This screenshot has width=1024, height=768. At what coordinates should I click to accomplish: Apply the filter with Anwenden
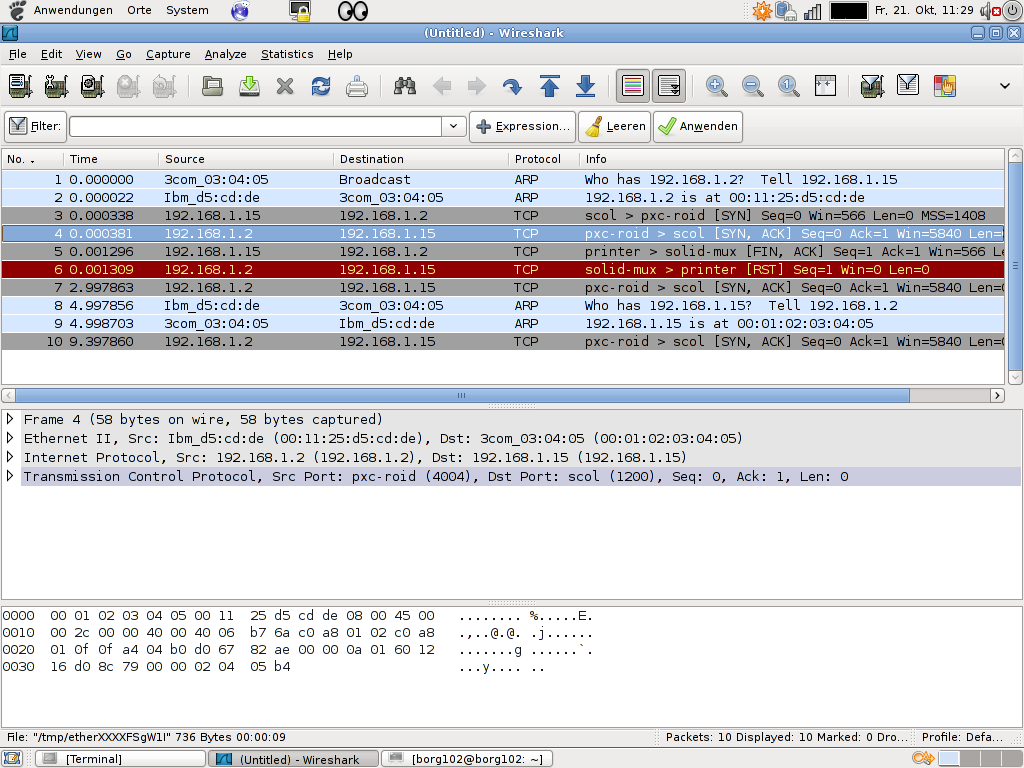(697, 126)
